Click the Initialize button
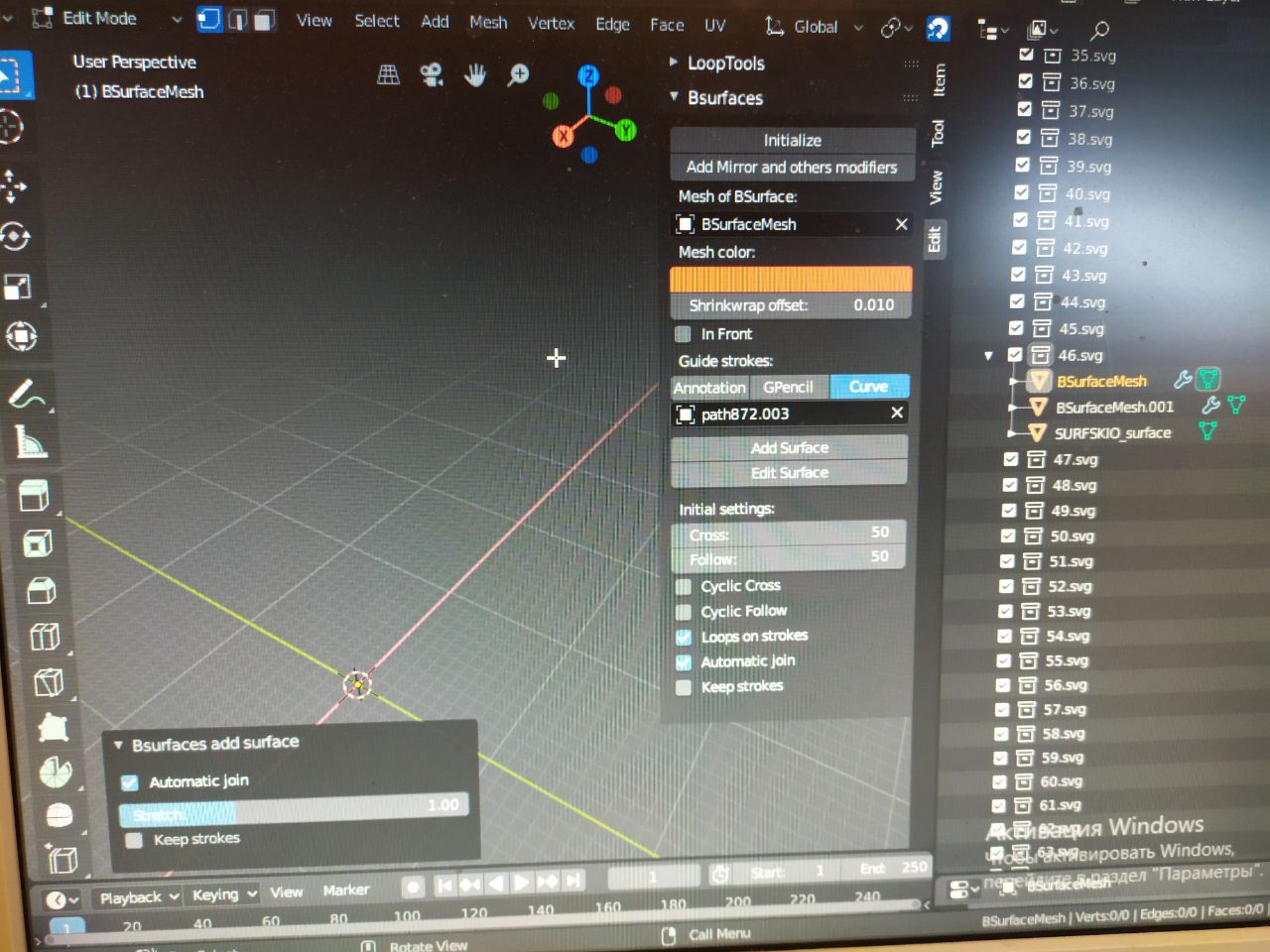1270x952 pixels. coord(792,141)
